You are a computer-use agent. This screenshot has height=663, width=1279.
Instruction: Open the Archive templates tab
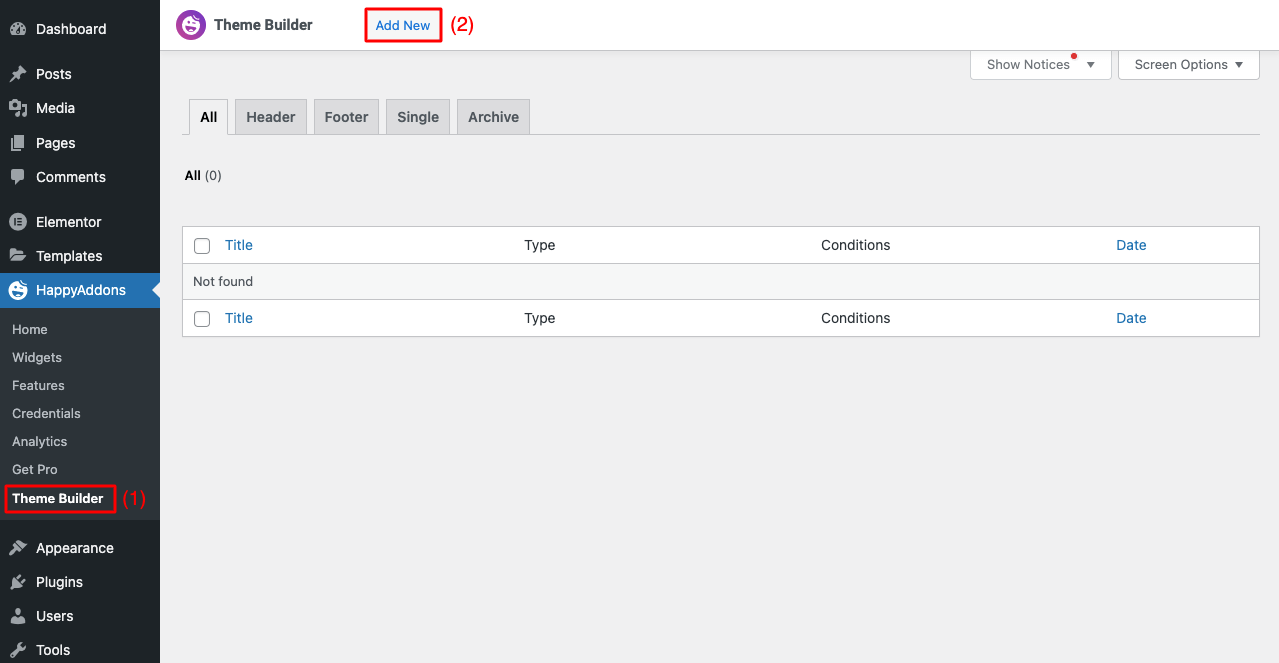point(493,117)
